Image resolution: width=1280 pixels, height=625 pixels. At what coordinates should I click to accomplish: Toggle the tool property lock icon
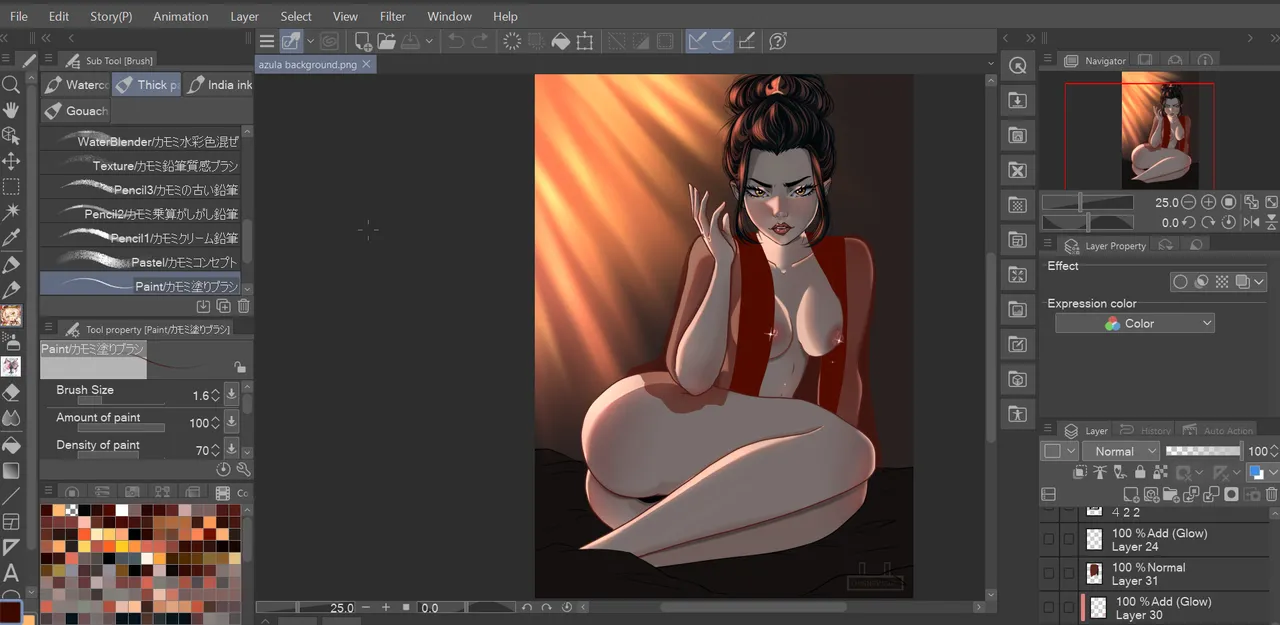pos(240,367)
